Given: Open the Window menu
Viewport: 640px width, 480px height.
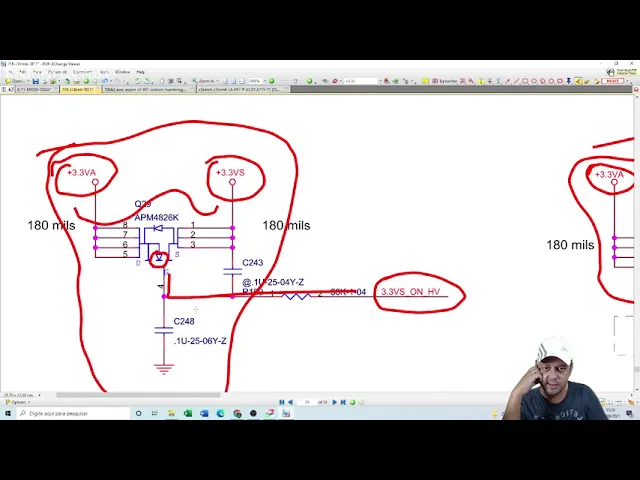Looking at the screenshot, I should coord(122,72).
